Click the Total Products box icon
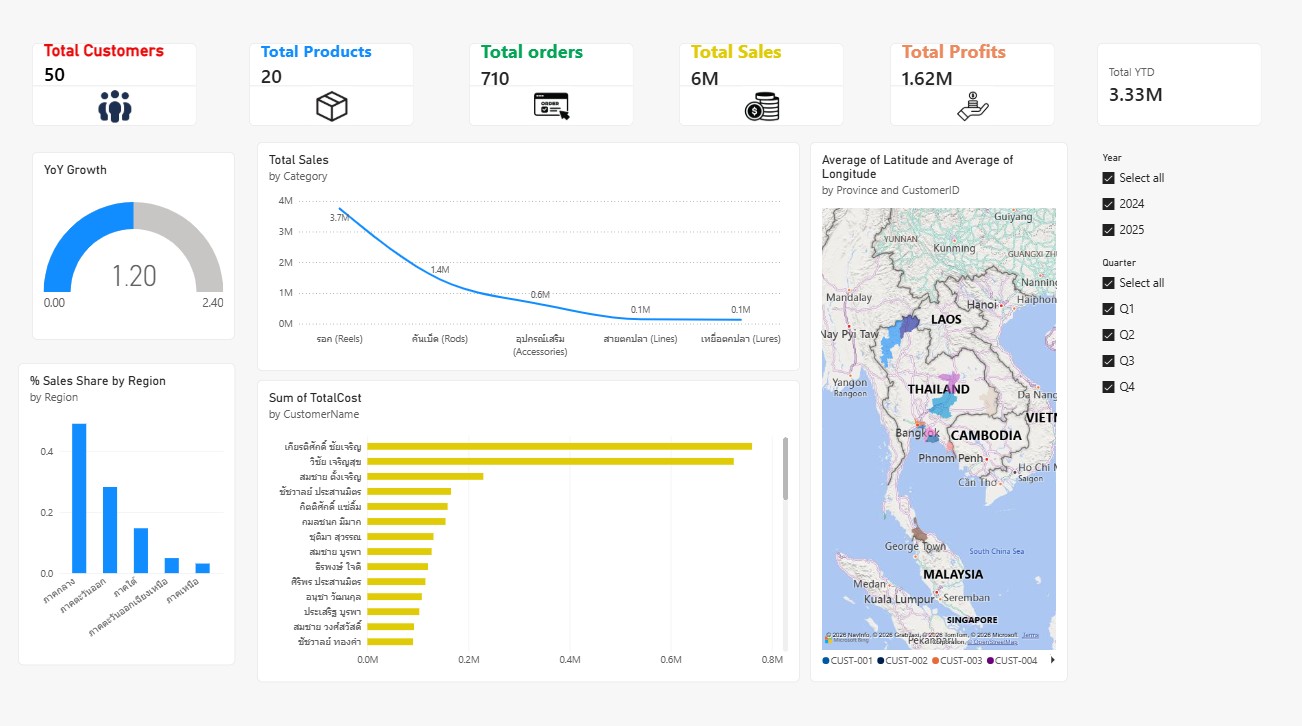 pos(332,106)
